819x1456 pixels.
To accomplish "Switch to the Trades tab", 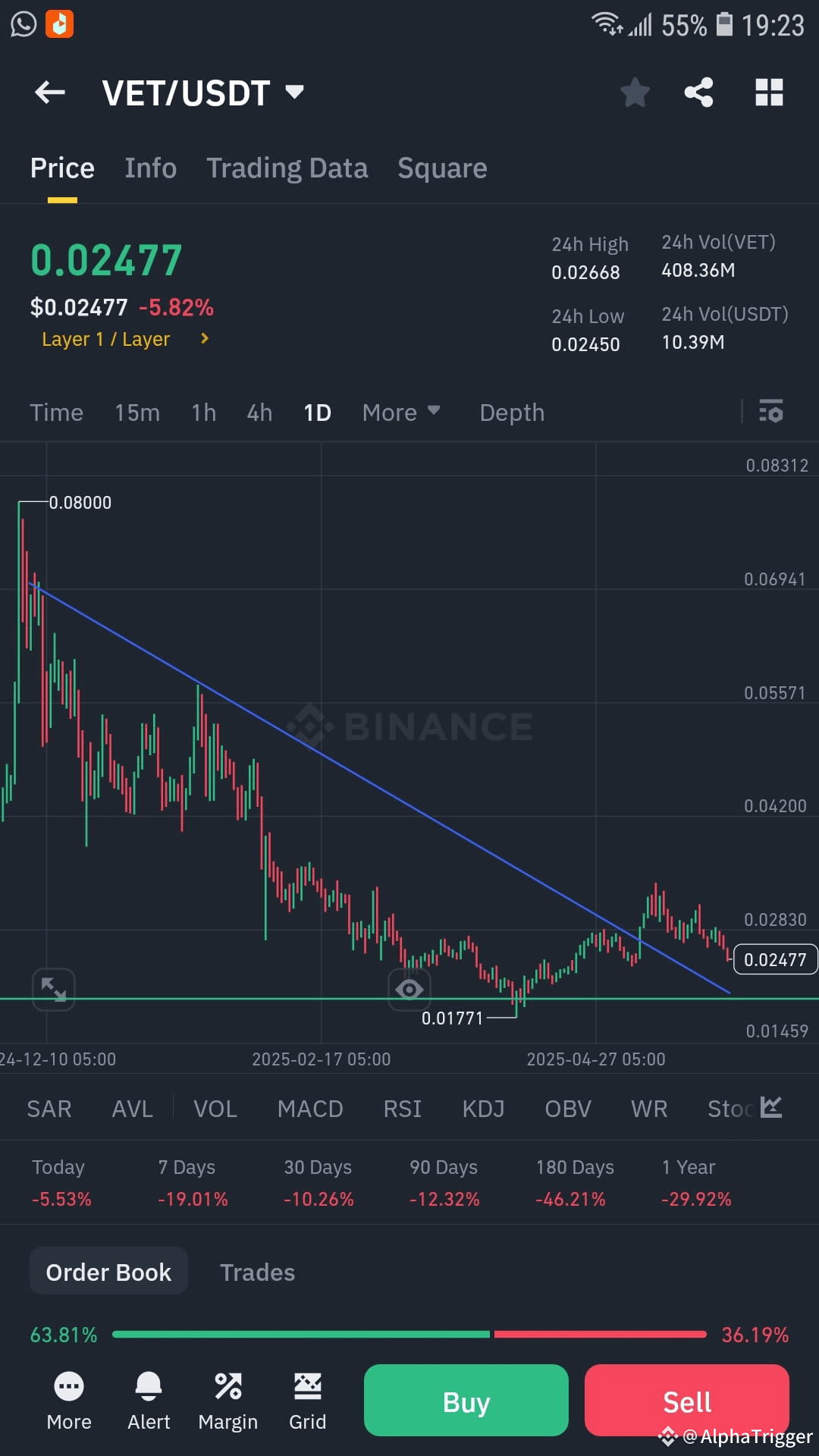I will point(257,1272).
